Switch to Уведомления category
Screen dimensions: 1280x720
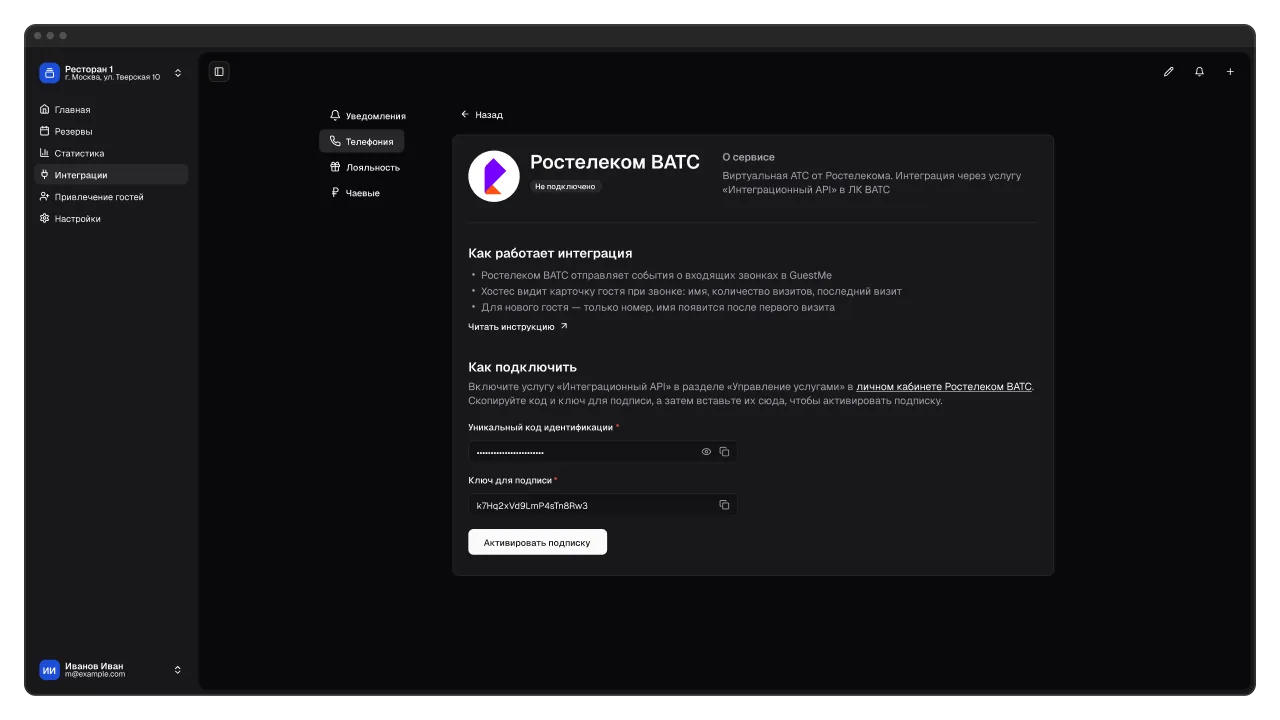(x=367, y=116)
